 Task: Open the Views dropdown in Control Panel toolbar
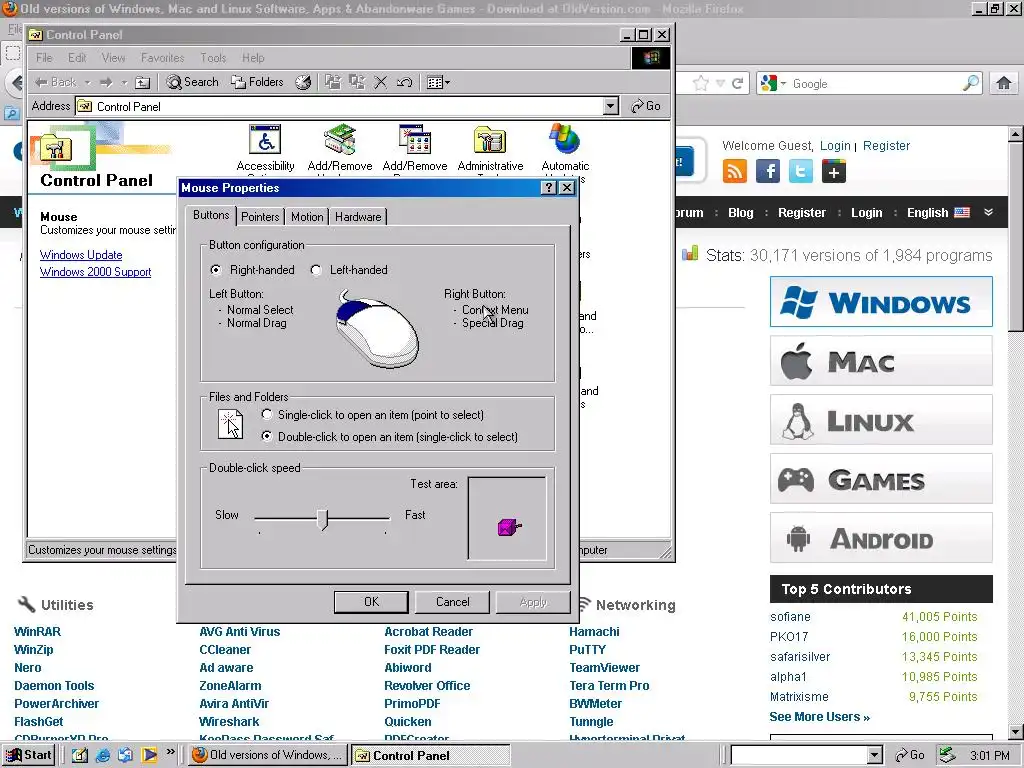pyautogui.click(x=438, y=82)
